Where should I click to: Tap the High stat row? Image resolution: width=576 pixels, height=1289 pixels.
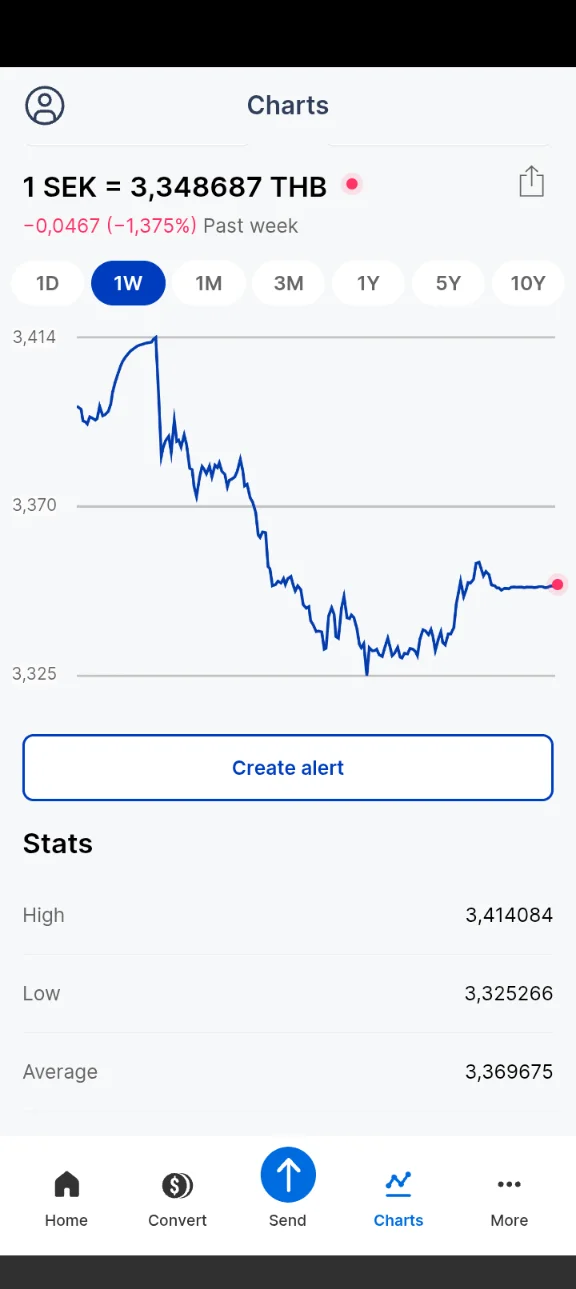[x=288, y=915]
